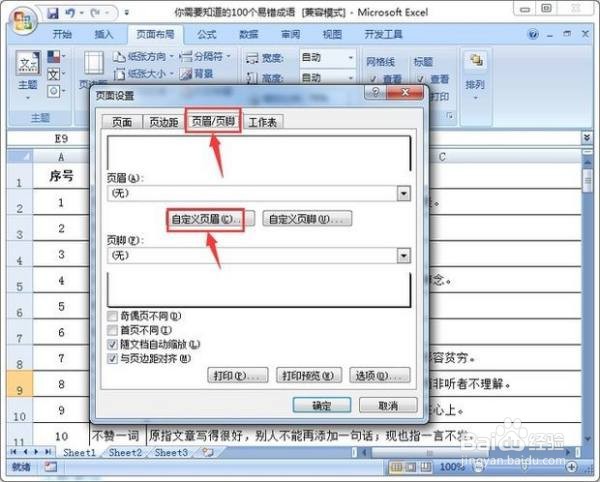600x482 pixels.
Task: Go to last sheet navigation arrow
Action: (48, 452)
